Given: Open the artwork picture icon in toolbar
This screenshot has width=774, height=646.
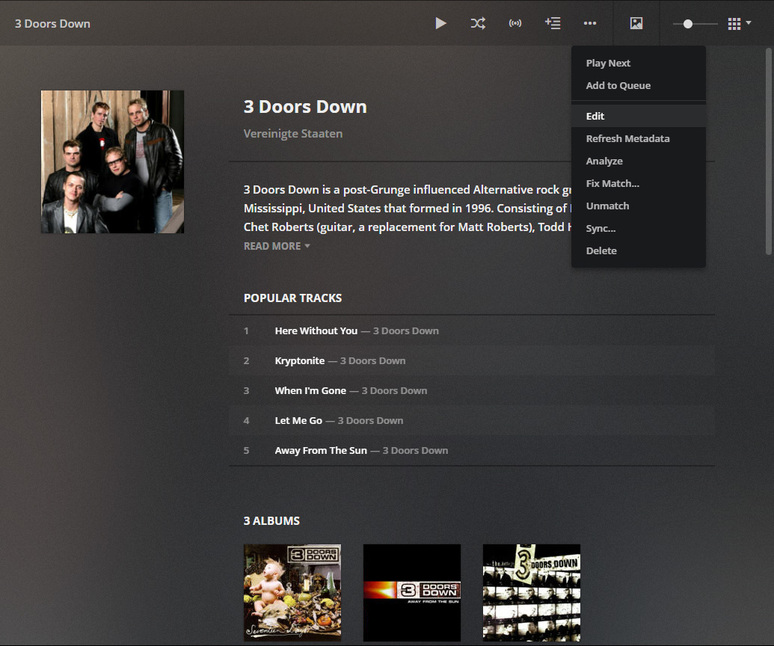Looking at the screenshot, I should (x=636, y=23).
